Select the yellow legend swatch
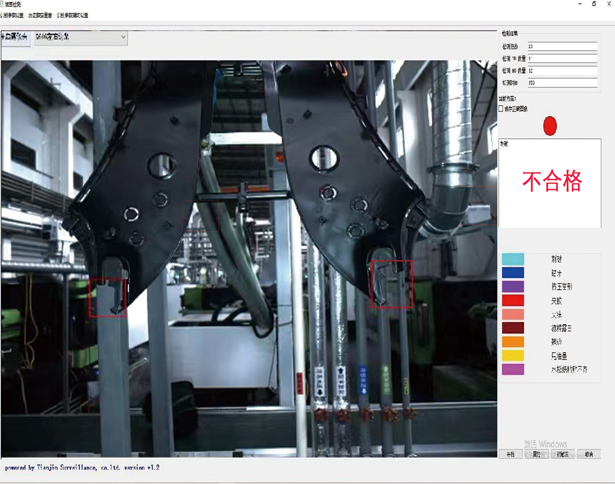Viewport: 615px width, 484px height. click(512, 356)
